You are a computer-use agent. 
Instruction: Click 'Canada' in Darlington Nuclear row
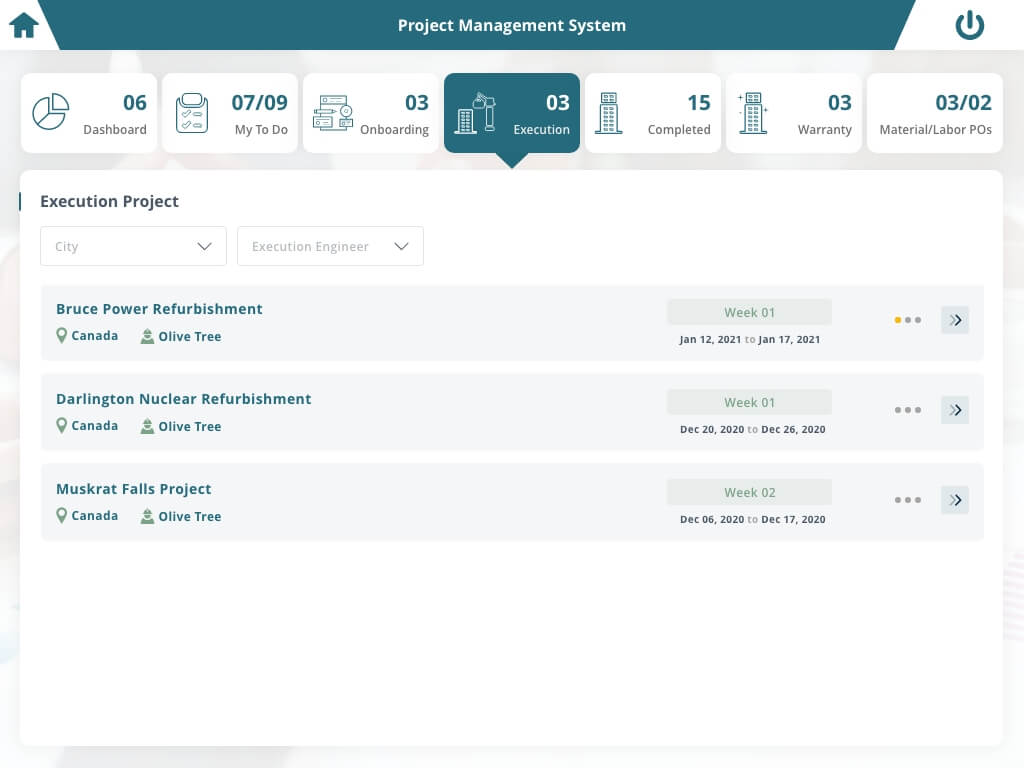click(x=95, y=426)
